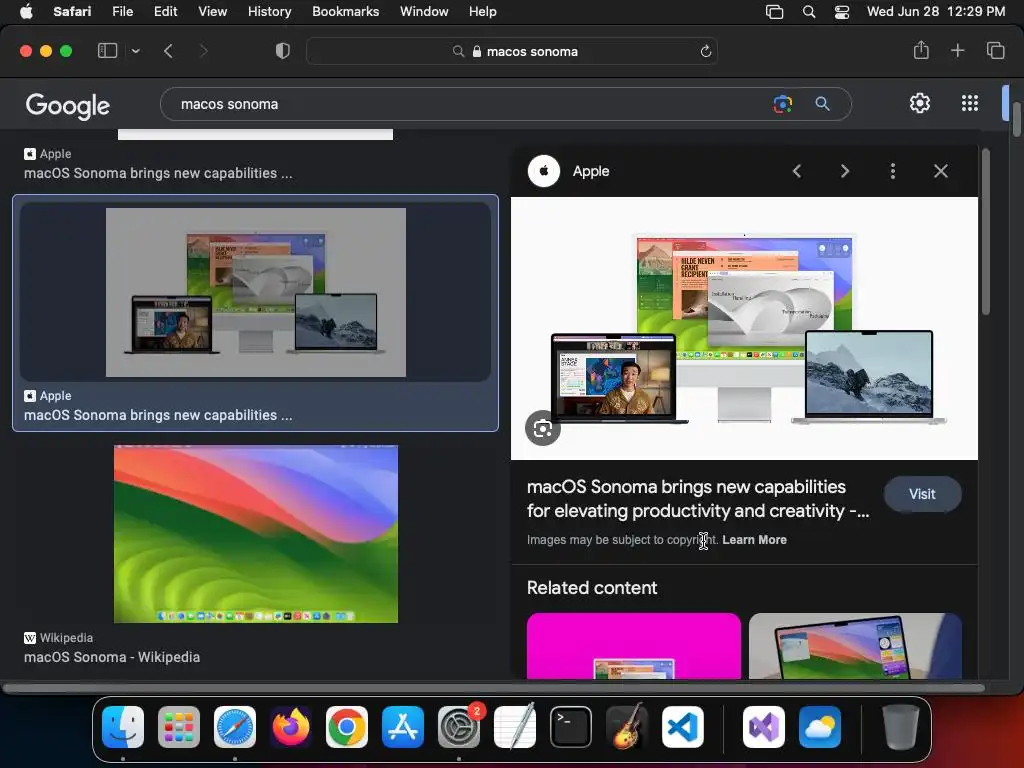1024x768 pixels.
Task: Open the privacy report shield icon
Action: pyautogui.click(x=283, y=51)
